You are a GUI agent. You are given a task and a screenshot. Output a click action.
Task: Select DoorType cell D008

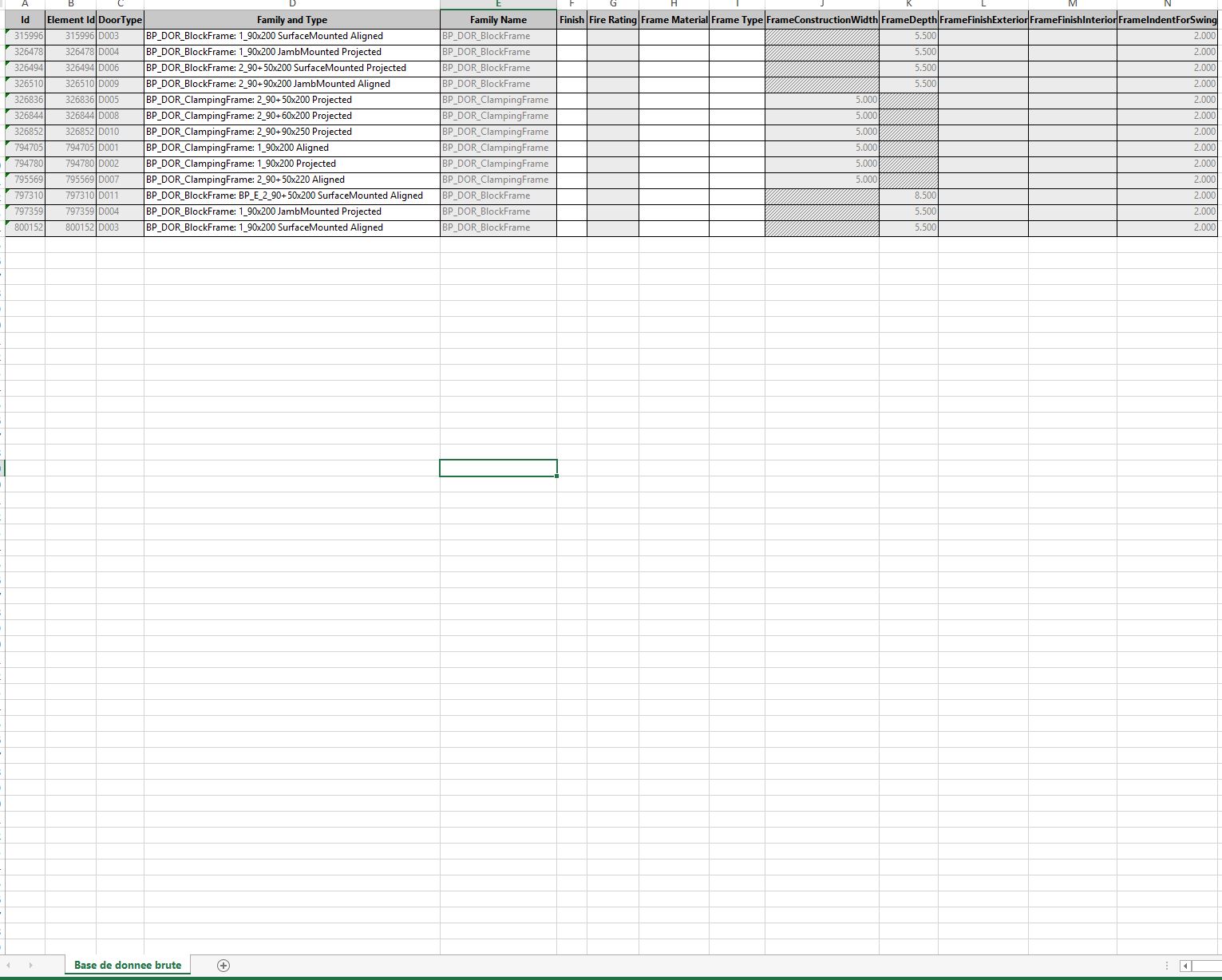click(121, 116)
